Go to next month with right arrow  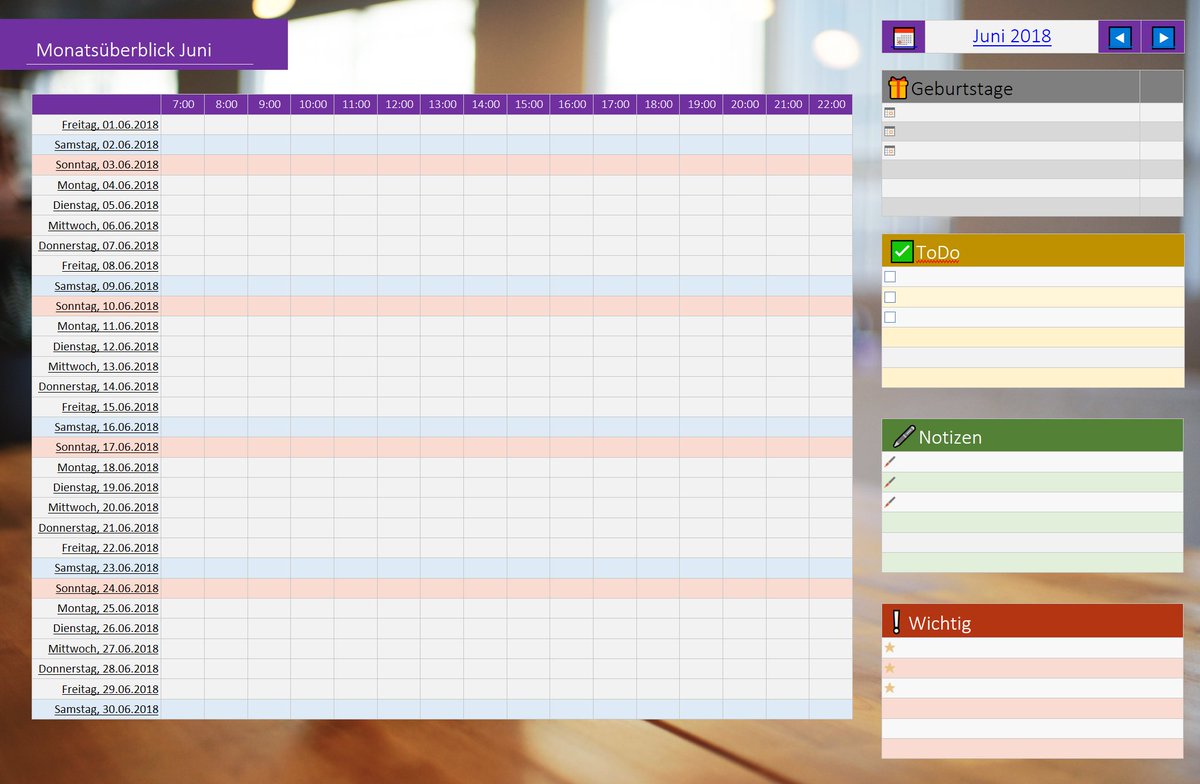pos(1162,37)
